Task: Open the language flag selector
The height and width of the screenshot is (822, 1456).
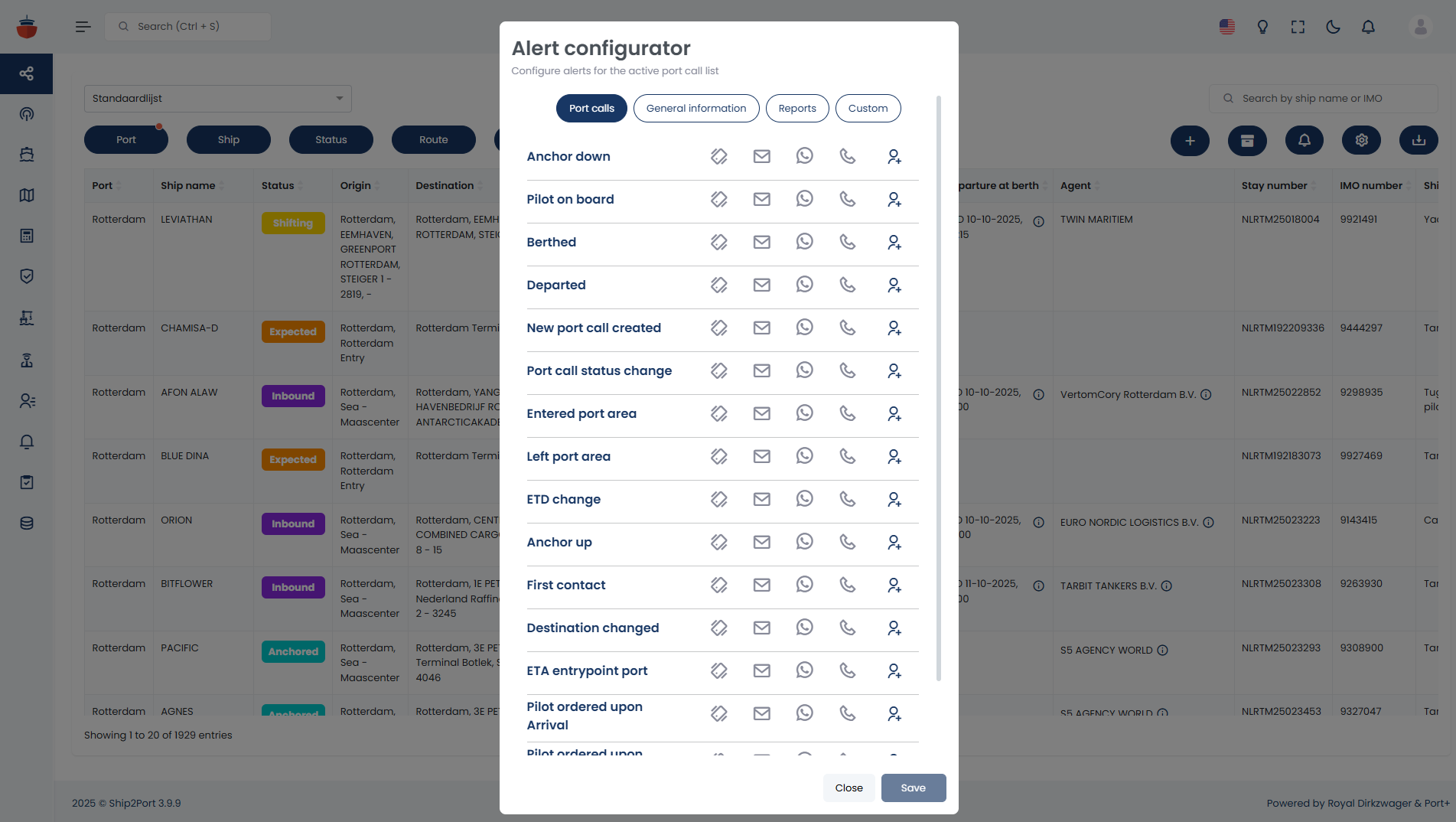Action: pos(1227,27)
